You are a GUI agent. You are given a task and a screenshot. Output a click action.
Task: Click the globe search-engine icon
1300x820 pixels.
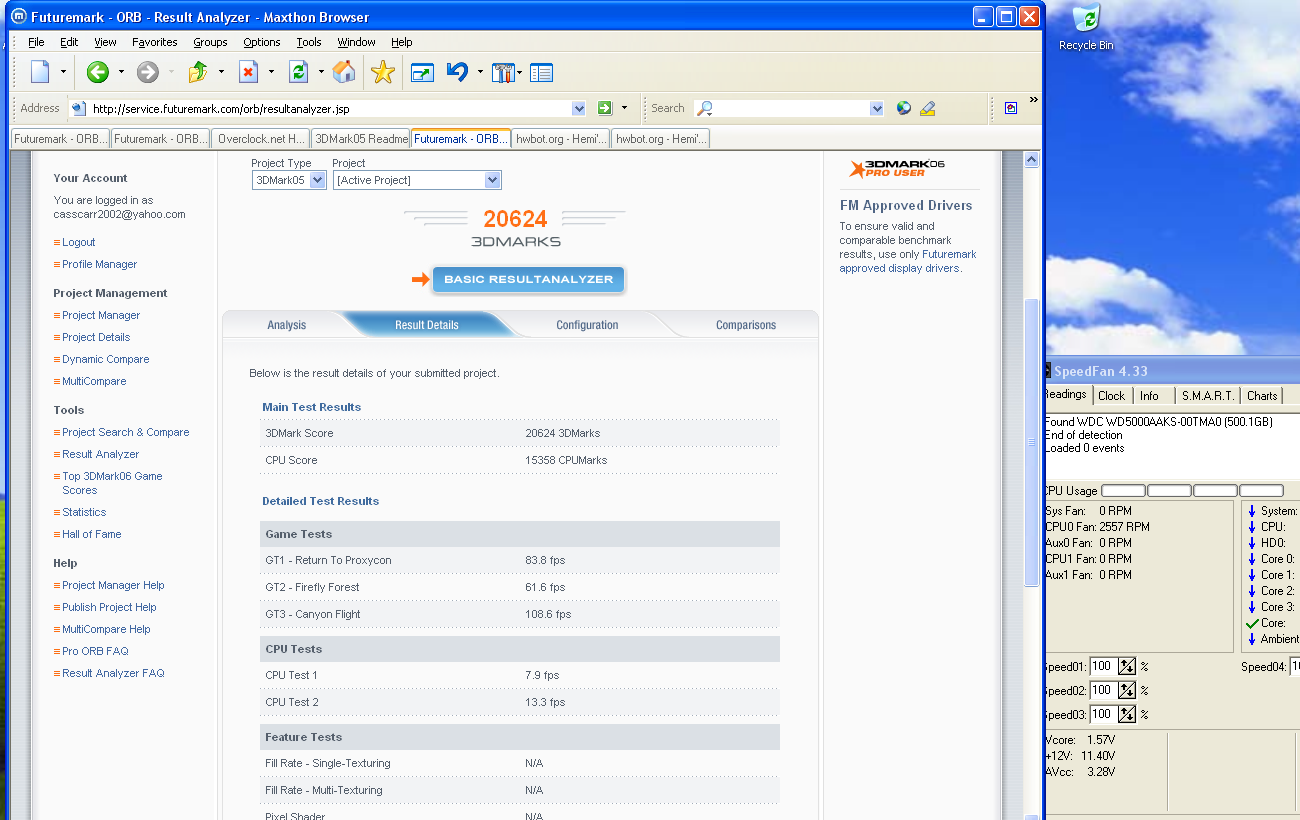point(904,108)
